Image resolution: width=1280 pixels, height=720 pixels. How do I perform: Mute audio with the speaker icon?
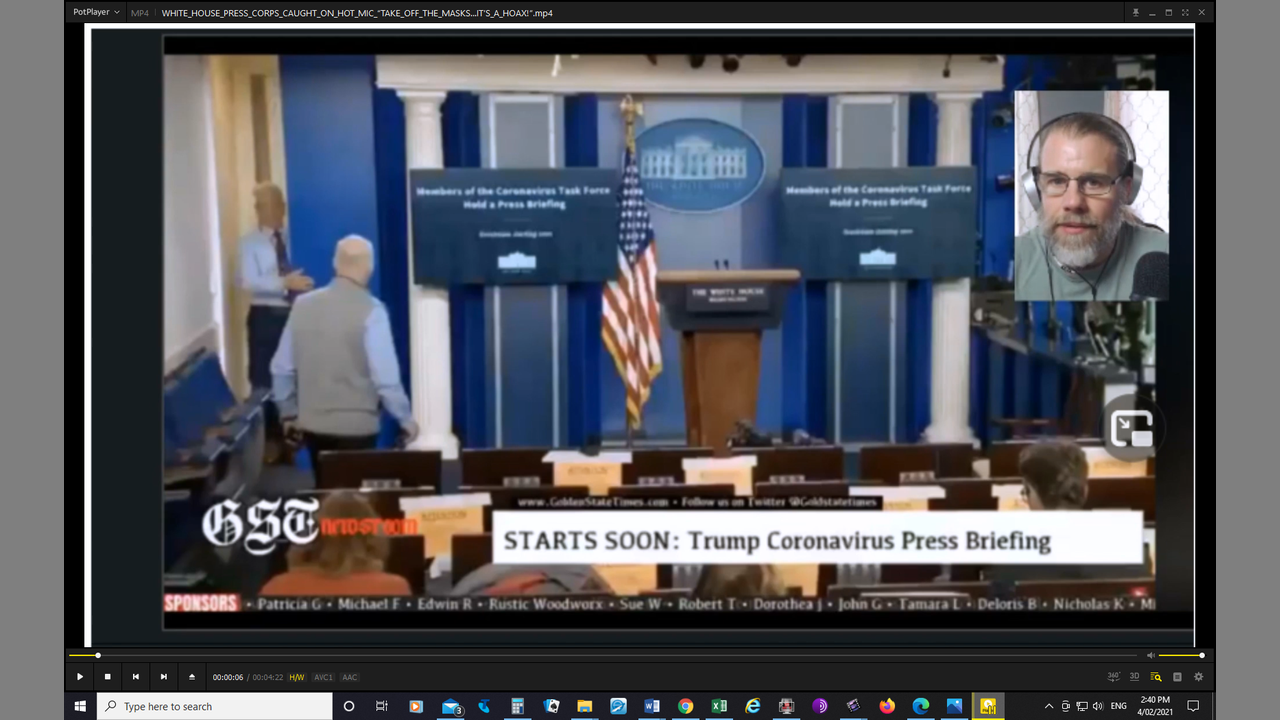[1150, 655]
